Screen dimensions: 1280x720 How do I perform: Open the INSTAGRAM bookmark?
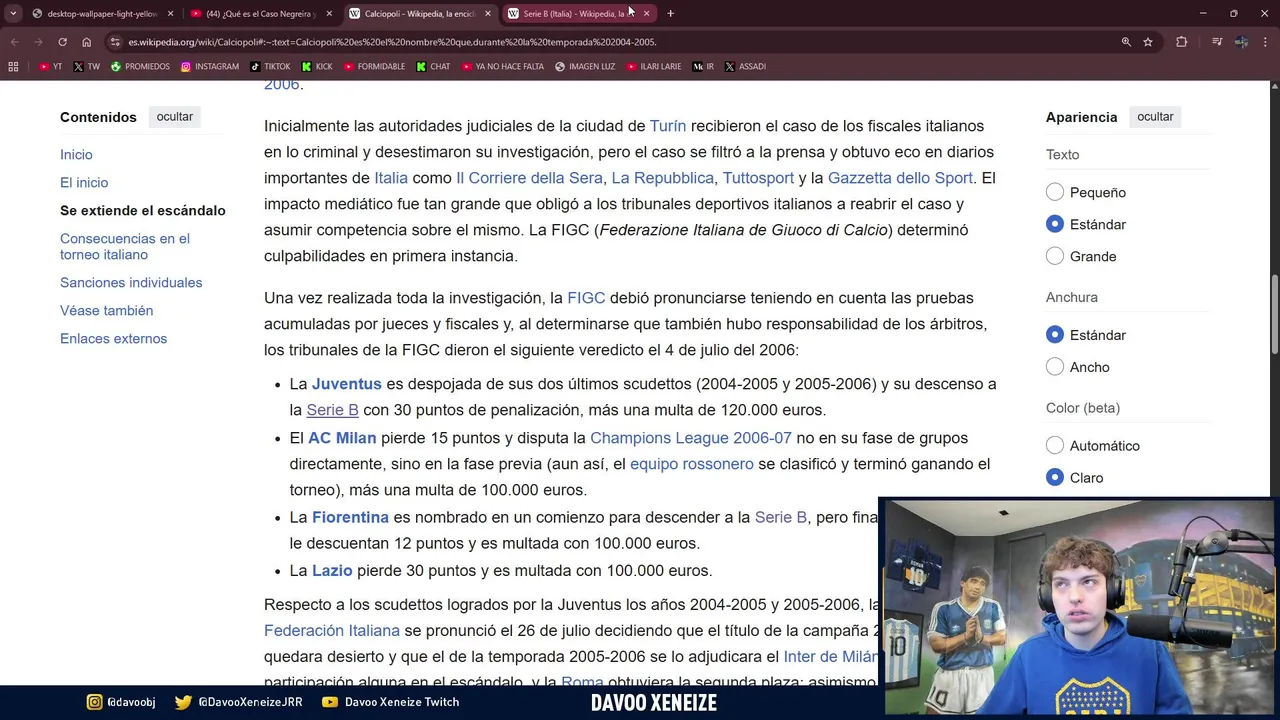[x=210, y=66]
